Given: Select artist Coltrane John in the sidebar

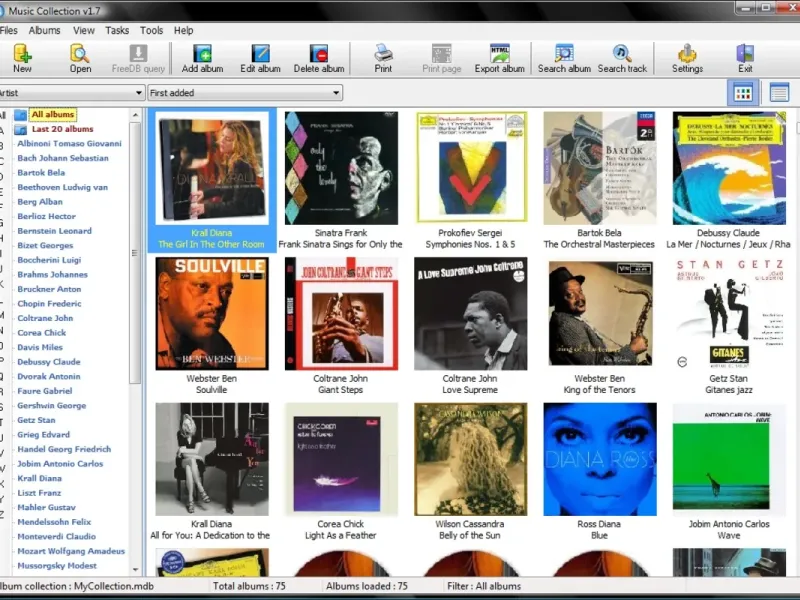Looking at the screenshot, I should [45, 318].
